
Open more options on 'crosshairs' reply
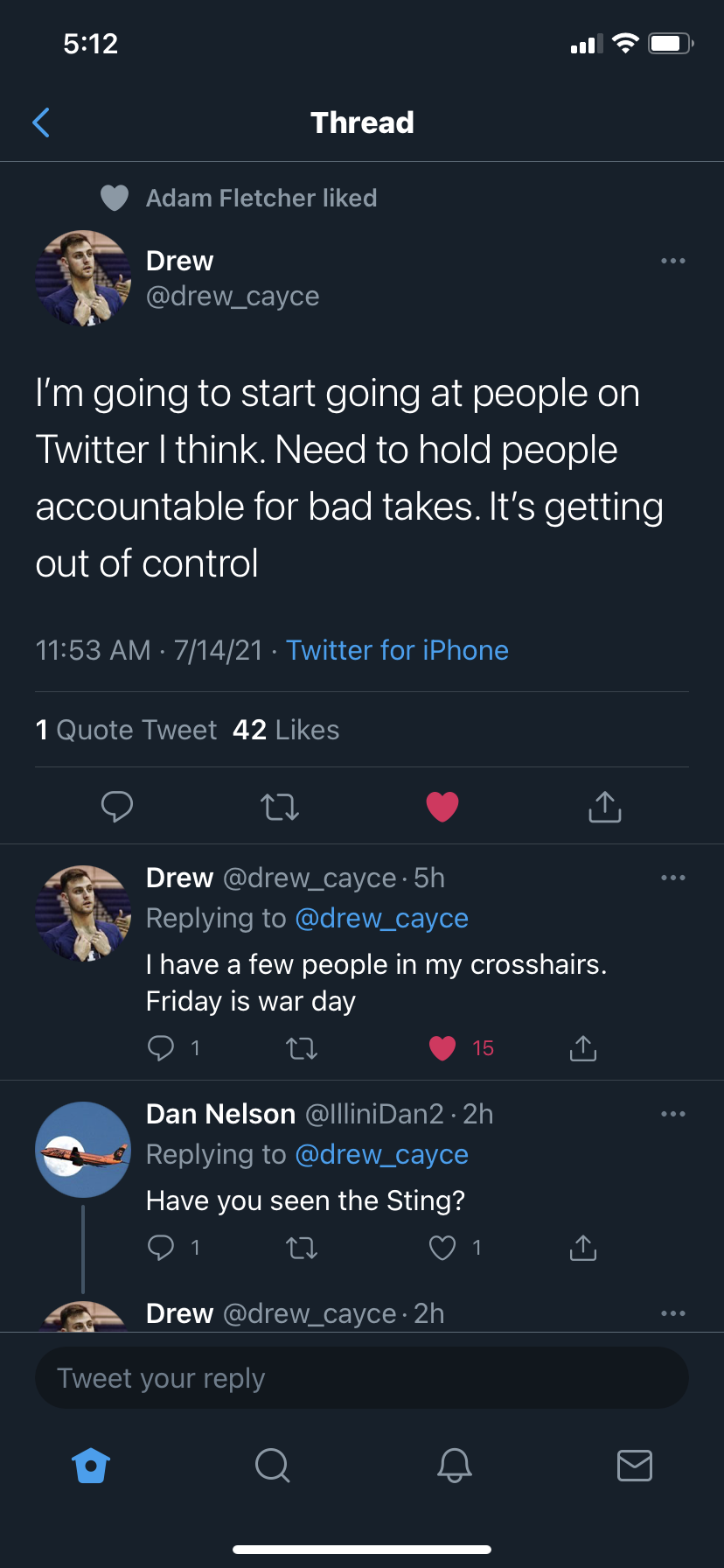coord(673,878)
